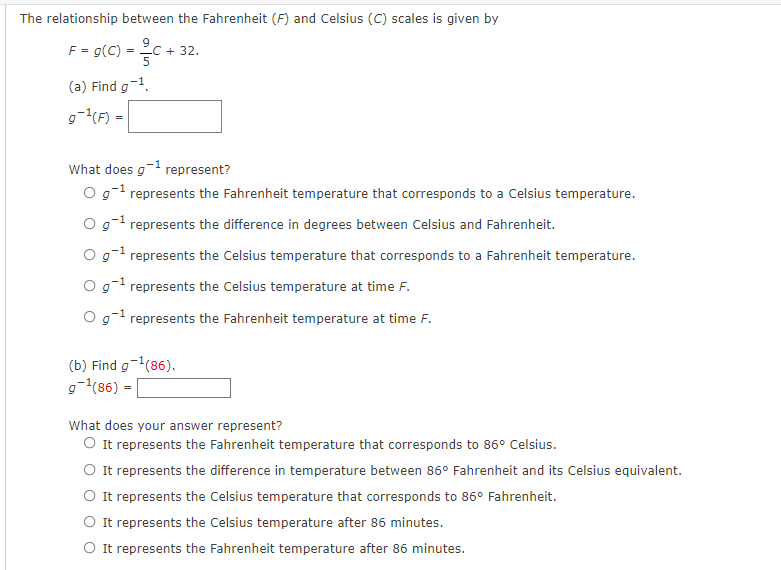Select 'Fahrenheit temperature at time F' option

coord(91,318)
